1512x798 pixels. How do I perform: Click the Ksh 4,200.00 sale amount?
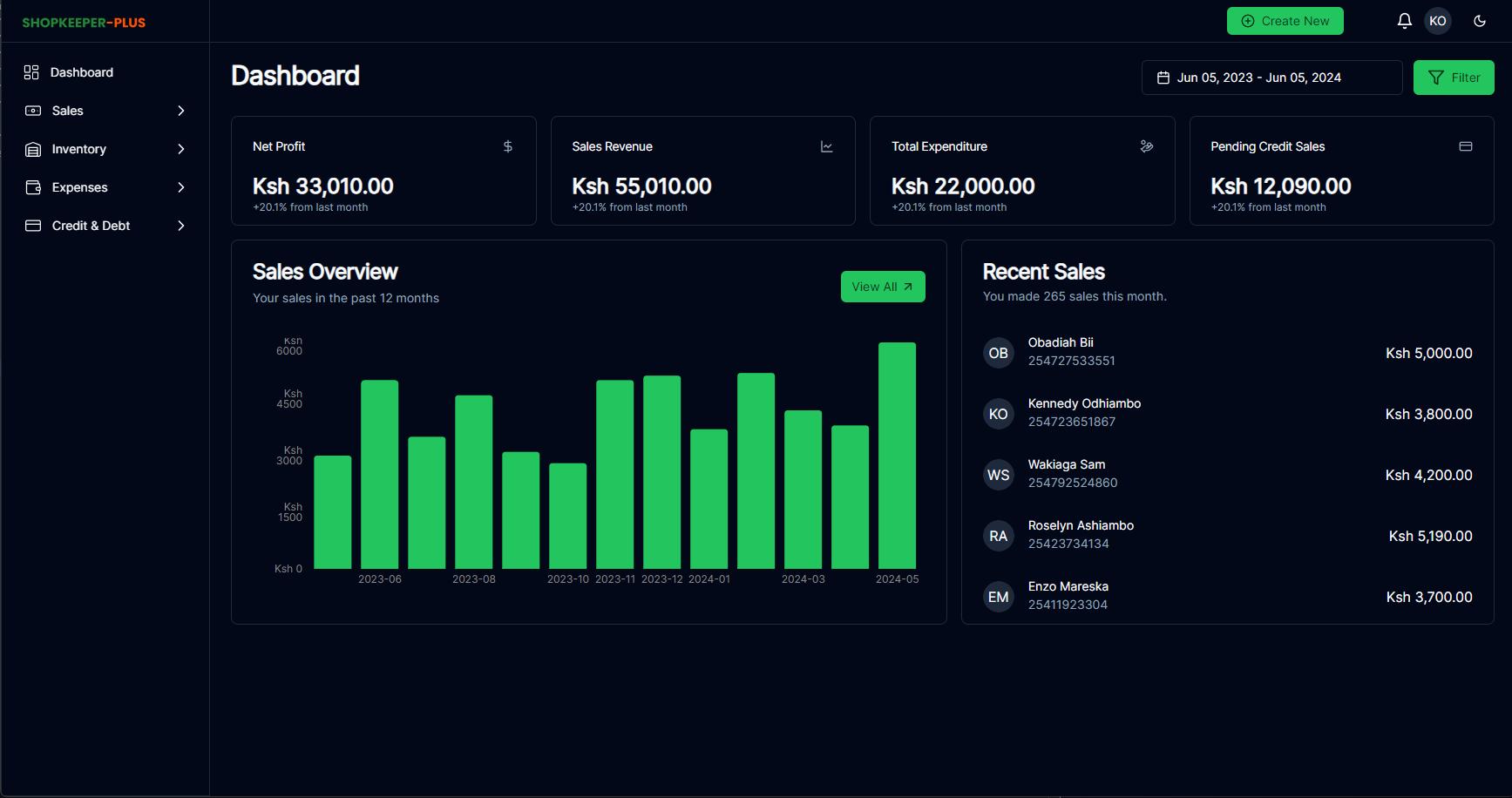point(1429,475)
